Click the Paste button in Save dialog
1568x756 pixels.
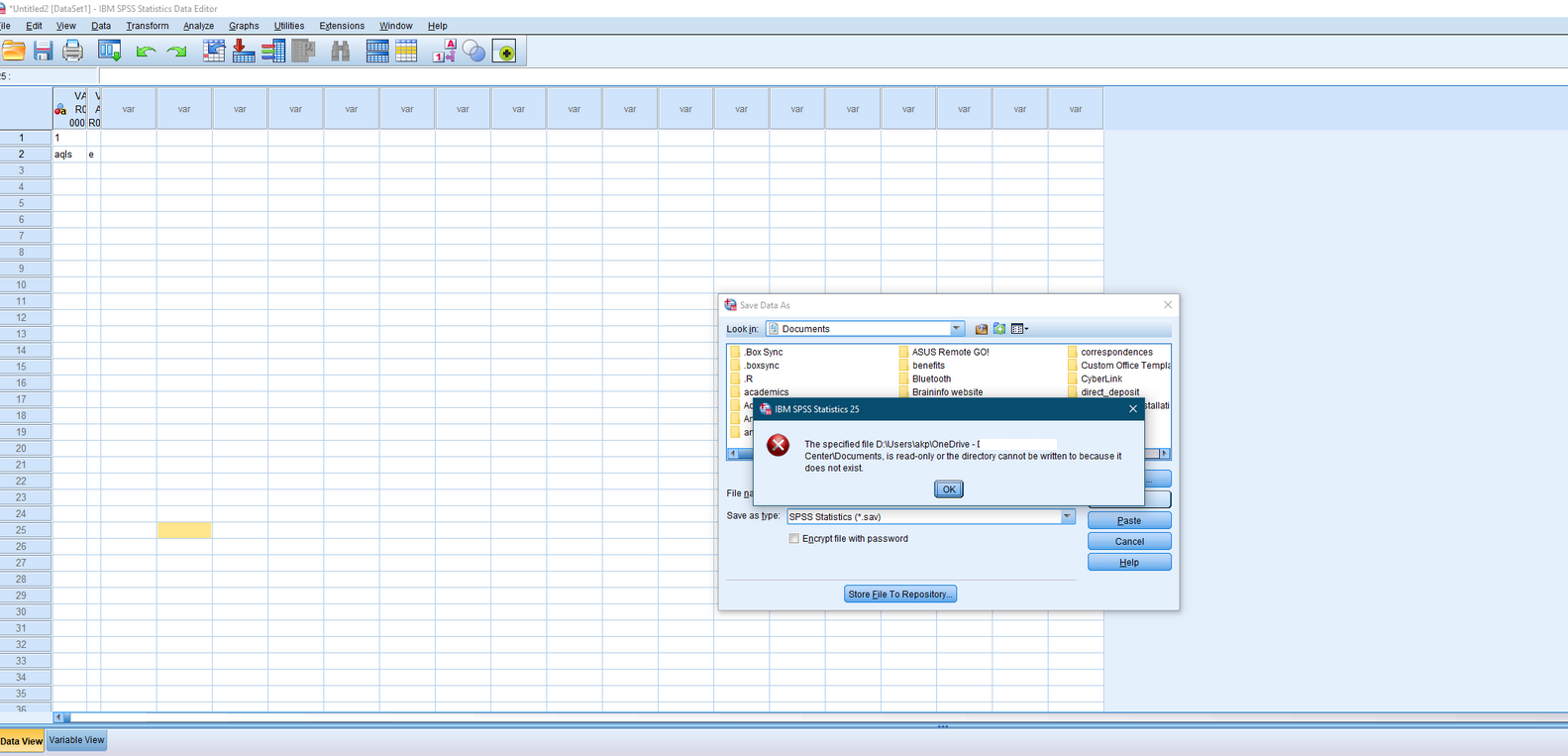1129,520
